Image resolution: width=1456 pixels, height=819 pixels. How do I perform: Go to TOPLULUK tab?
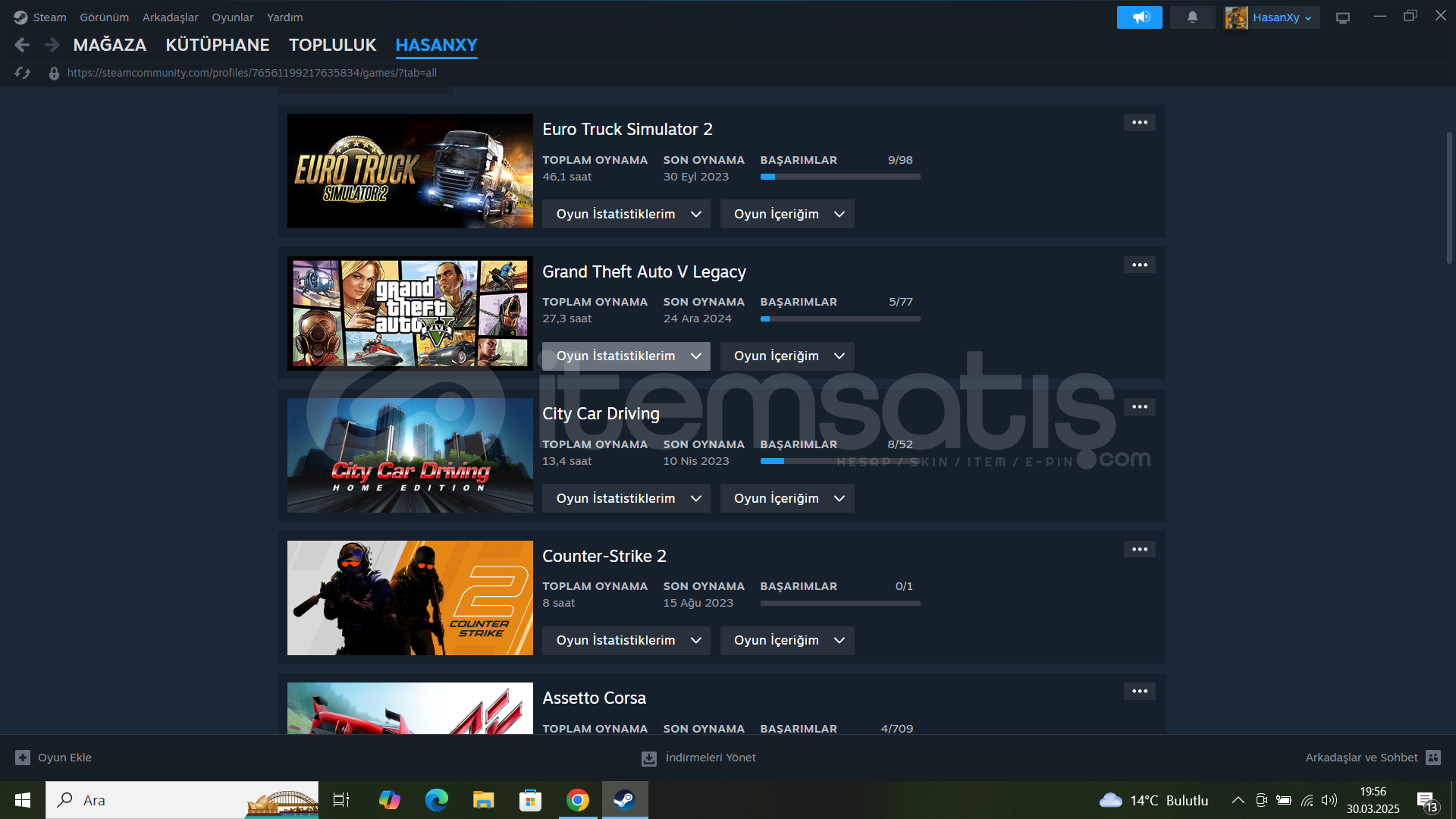tap(332, 45)
